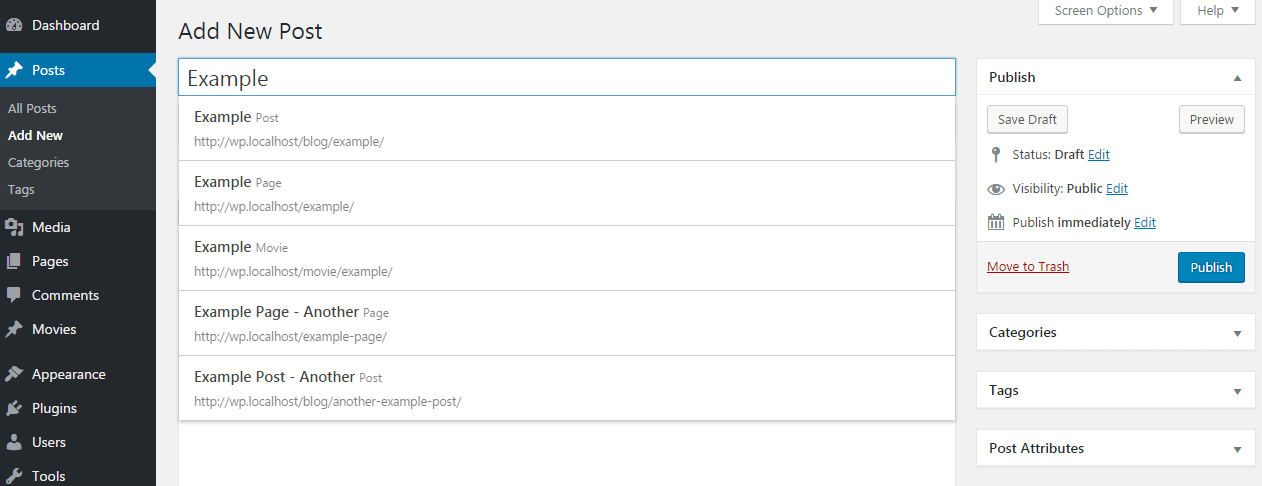This screenshot has height=486, width=1262.
Task: Select the Example Movie suggestion
Action: point(566,258)
